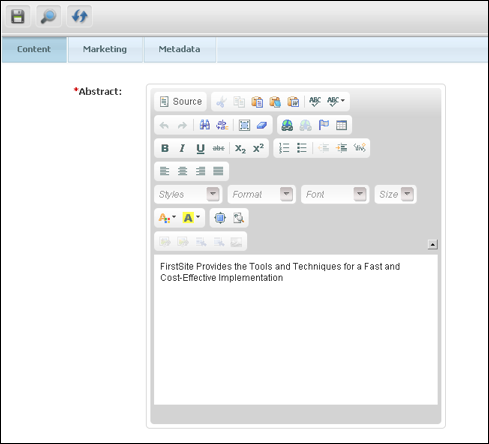Click the Refresh arrows icon
The height and width of the screenshot is (444, 489).
(x=79, y=16)
